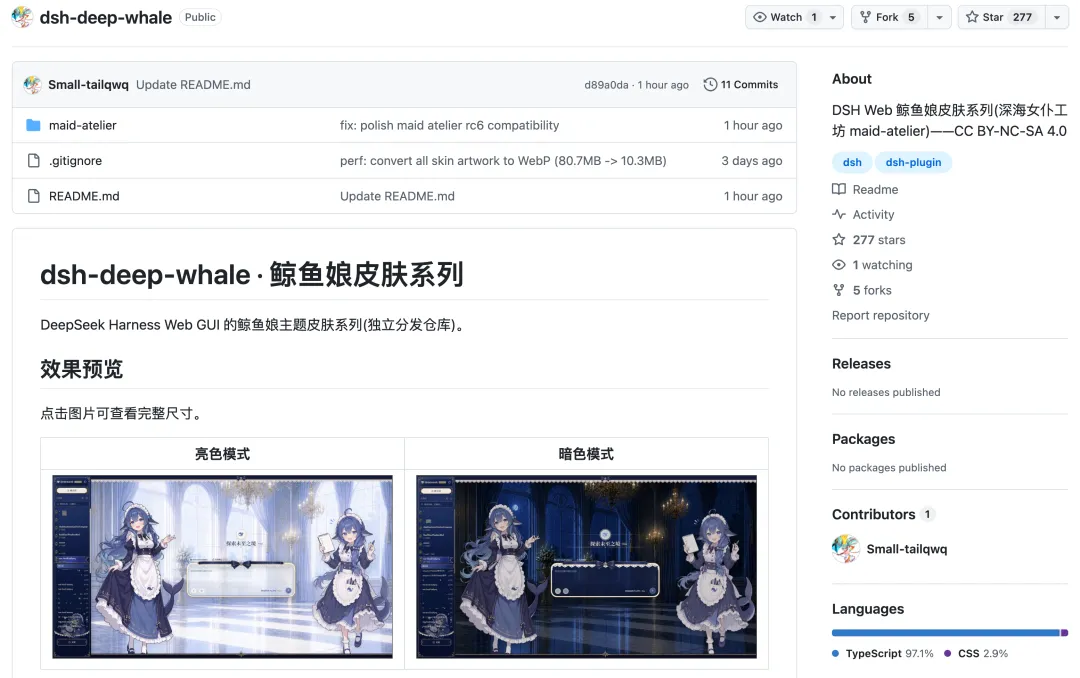The height and width of the screenshot is (678, 1080).
Task: Open Small-tailqwq contributor profile name
Action: pos(906,549)
